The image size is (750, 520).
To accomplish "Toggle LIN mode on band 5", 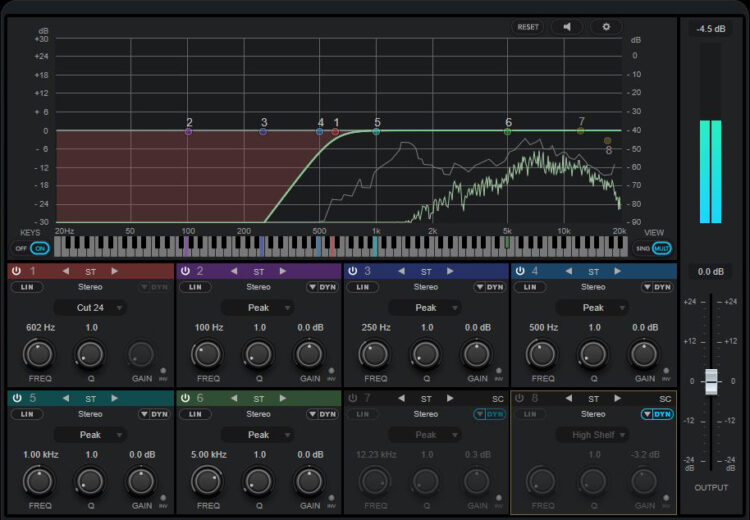I will (x=27, y=414).
